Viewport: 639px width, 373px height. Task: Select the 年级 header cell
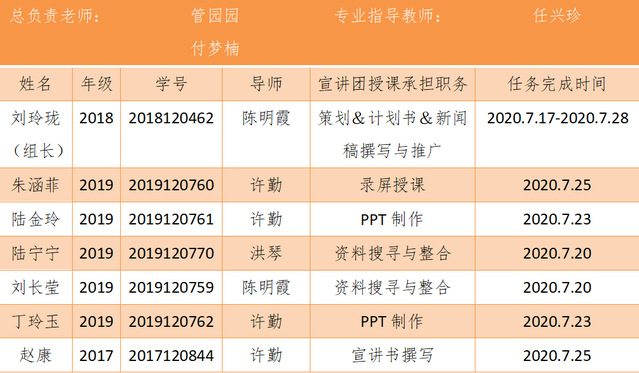click(x=97, y=84)
